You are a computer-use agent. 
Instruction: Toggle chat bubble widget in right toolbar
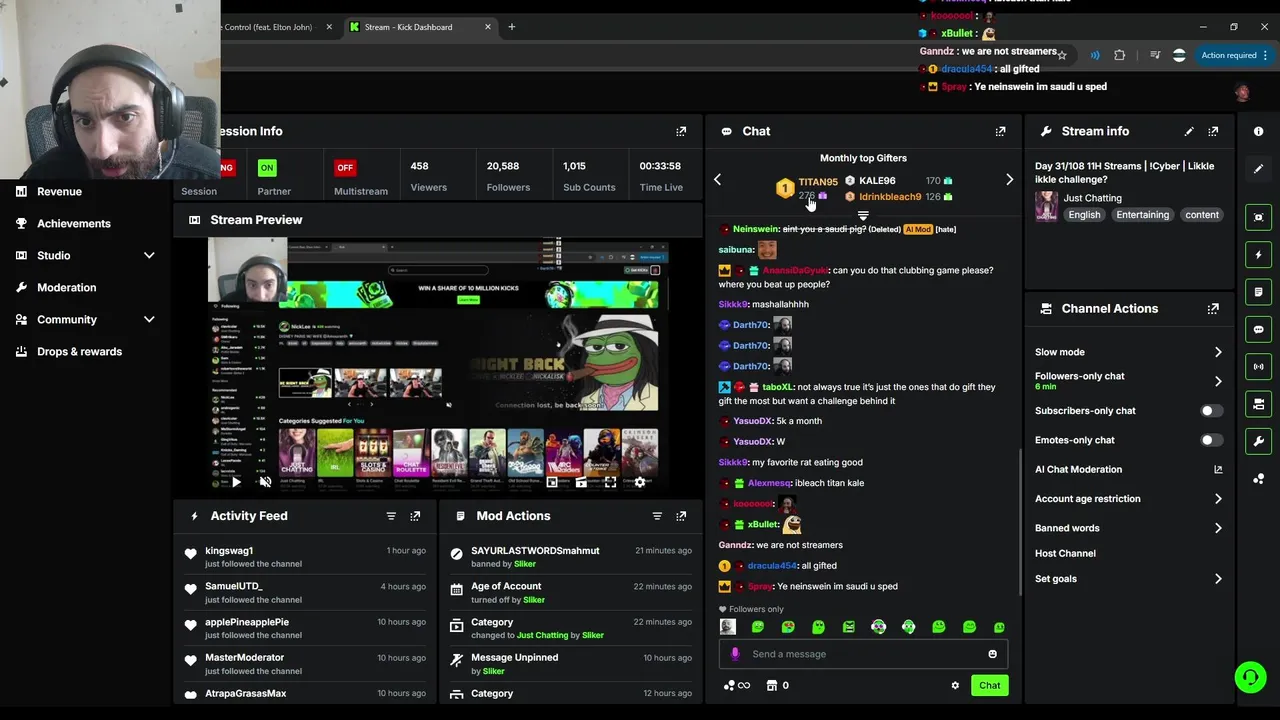1258,329
